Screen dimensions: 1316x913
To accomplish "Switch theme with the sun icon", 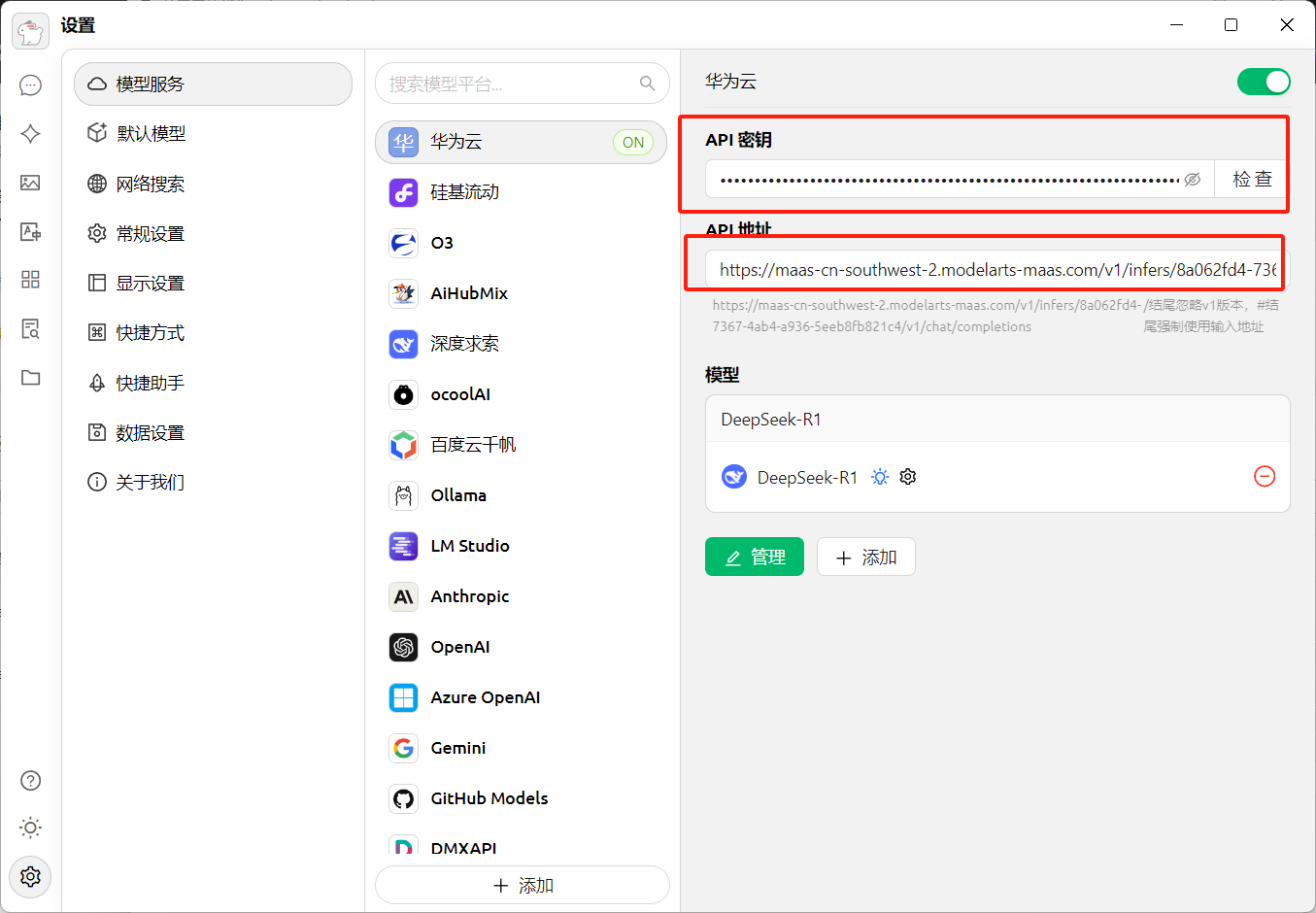I will click(x=30, y=828).
